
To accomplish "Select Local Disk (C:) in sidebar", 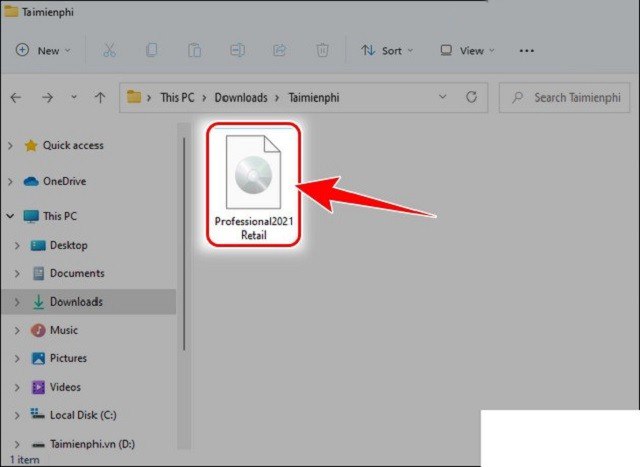I will pyautogui.click(x=83, y=414).
